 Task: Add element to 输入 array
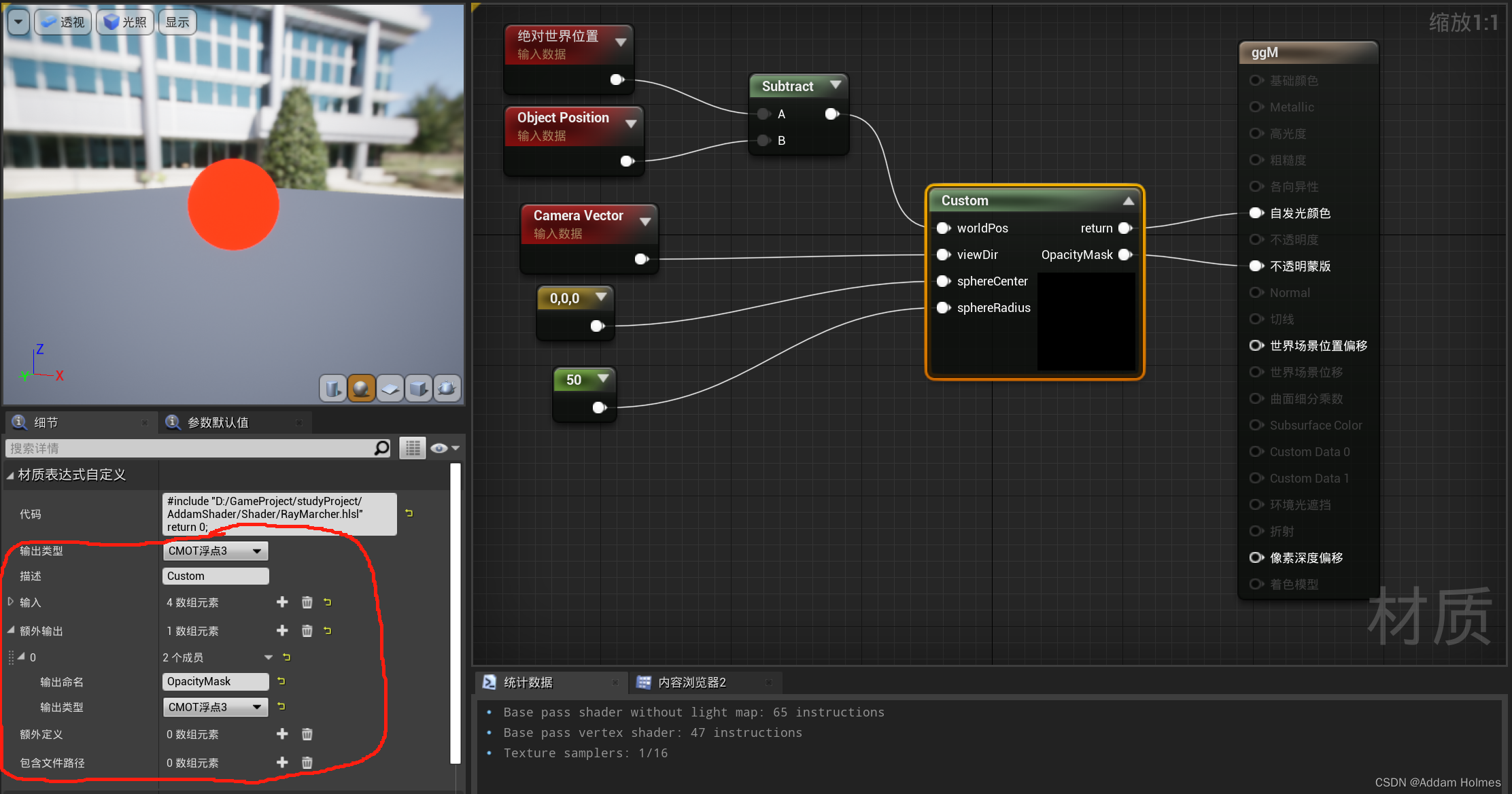tap(282, 602)
